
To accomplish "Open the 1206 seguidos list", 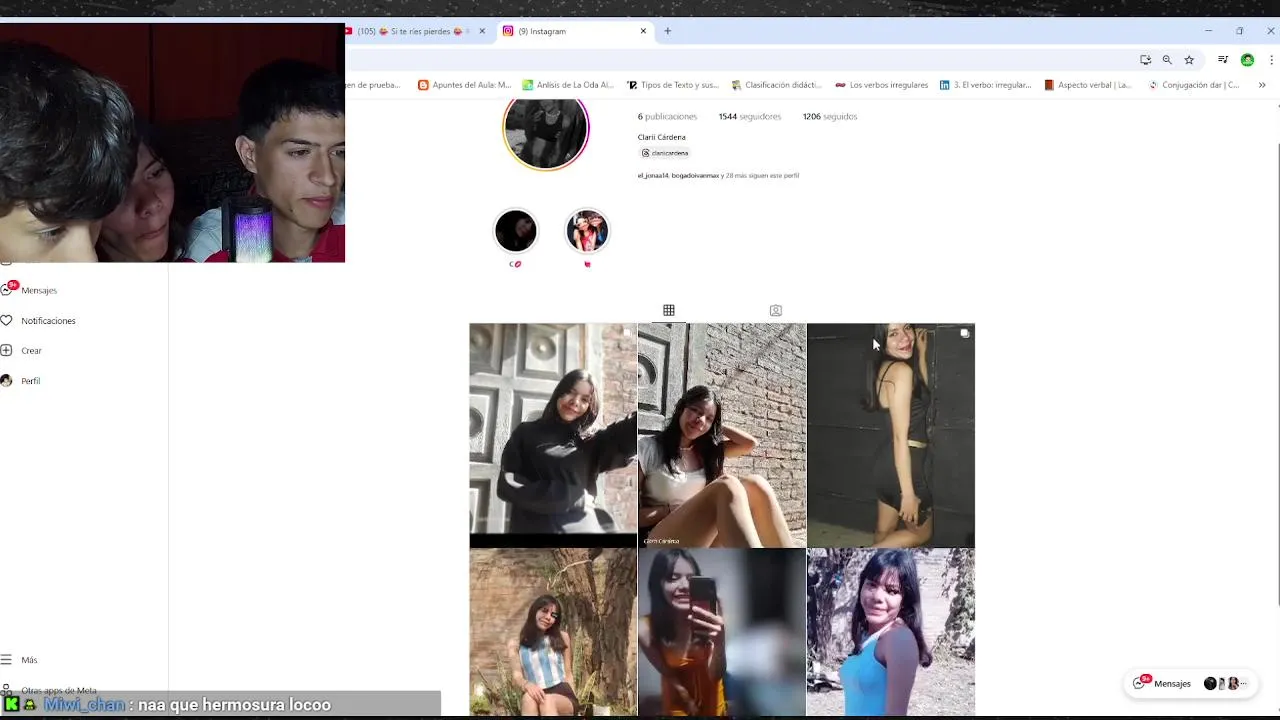I will click(829, 117).
